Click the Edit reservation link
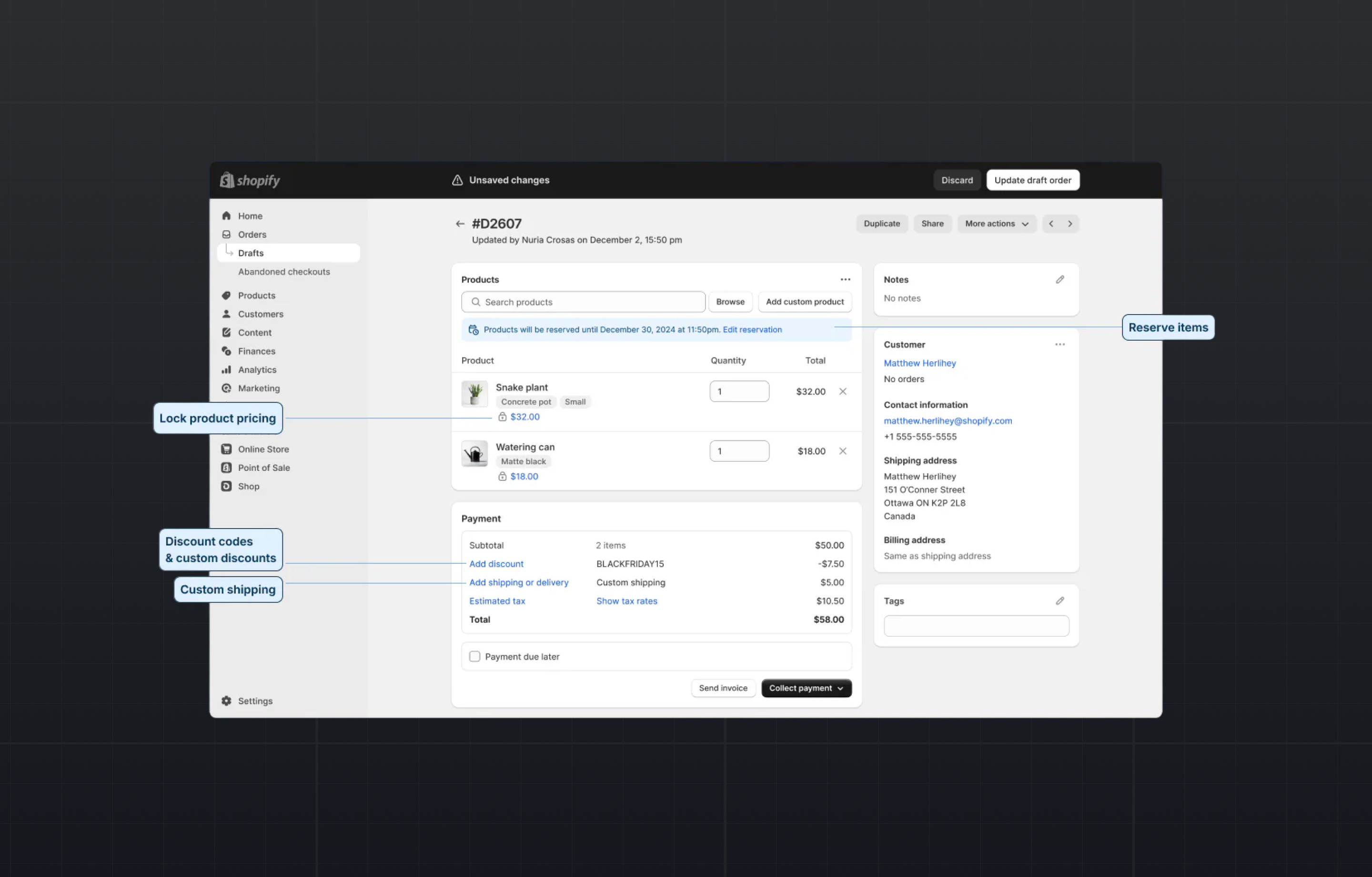The image size is (1372, 877). [x=752, y=329]
